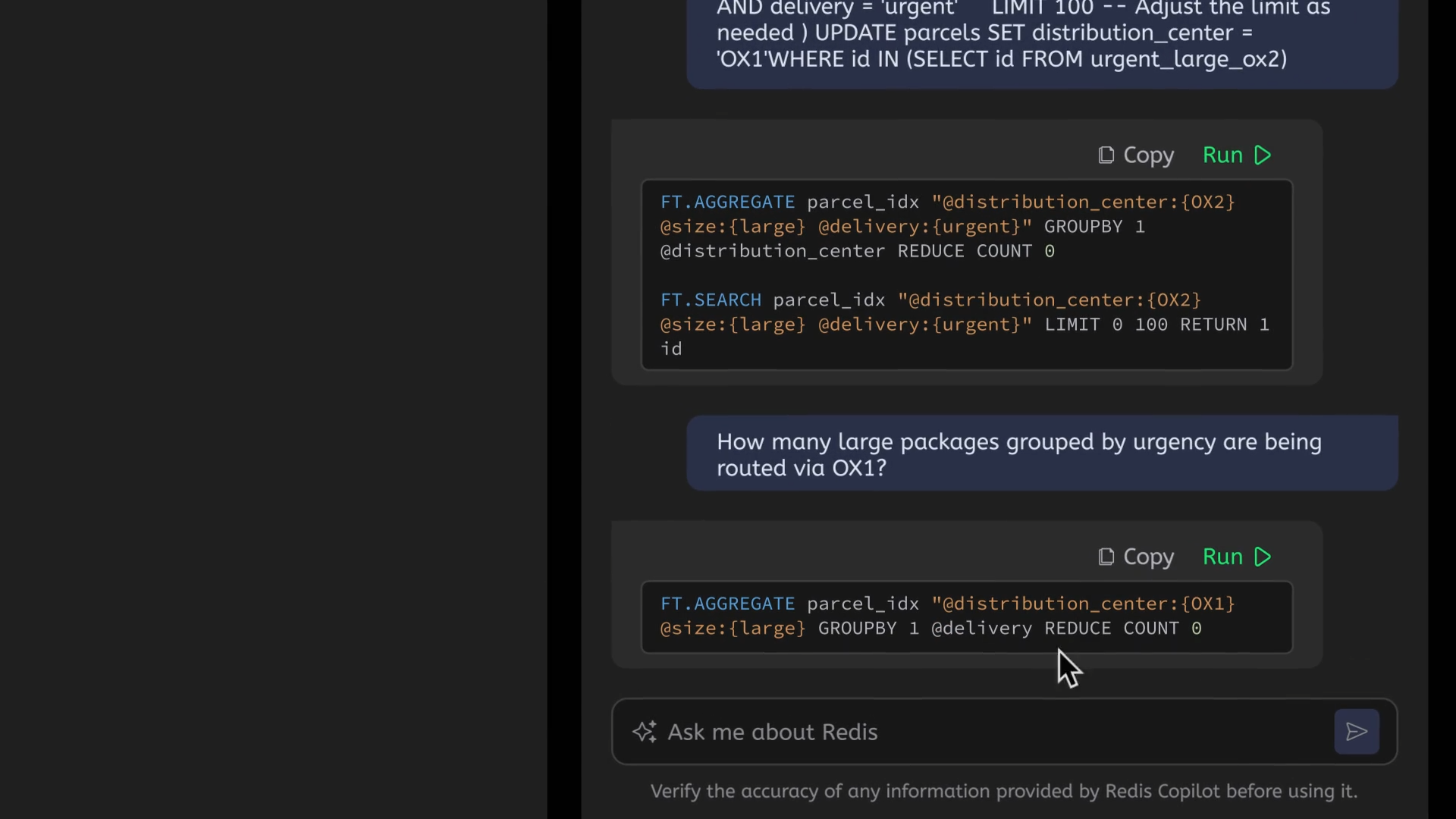This screenshot has height=819, width=1456.
Task: Click the Redis Copilot accuracy disclaimer text
Action: [1004, 791]
